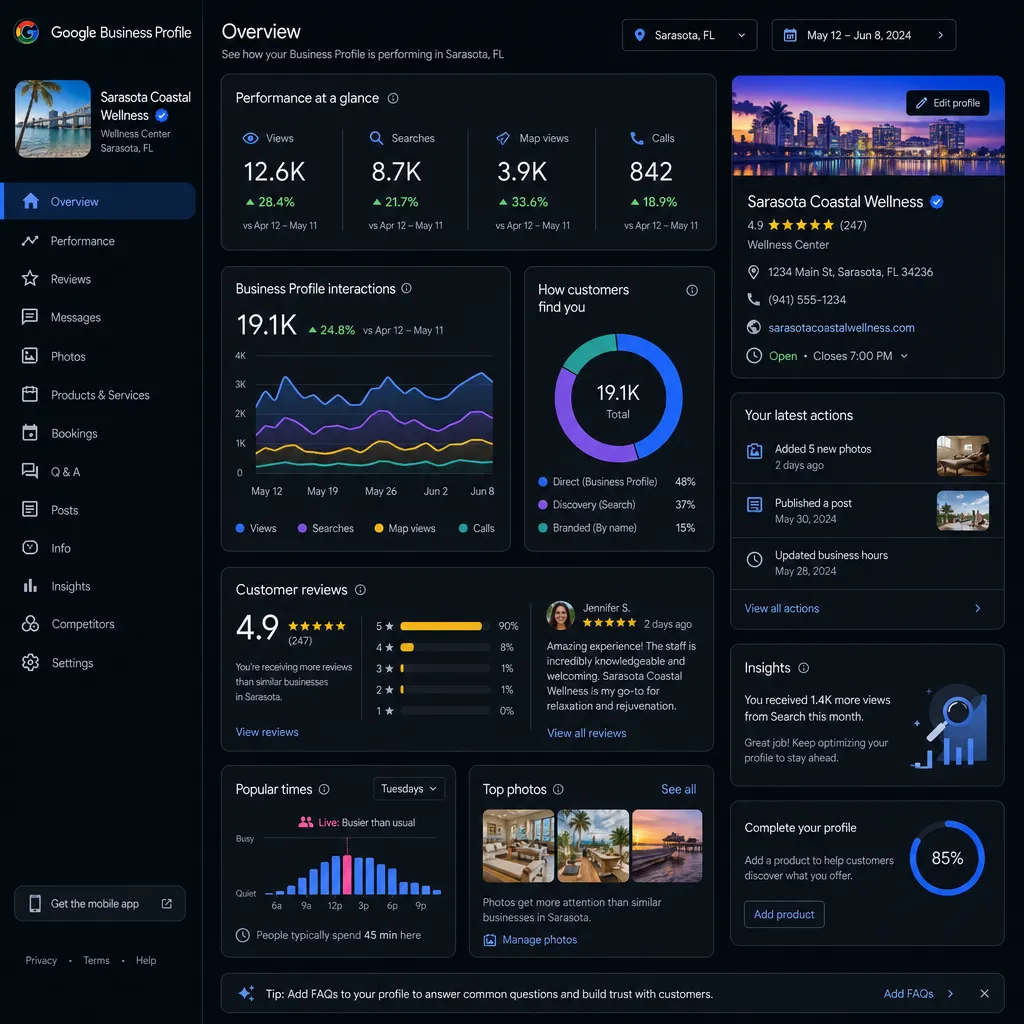The image size is (1024, 1024).
Task: Toggle Calls series in chart legend
Action: 477,528
